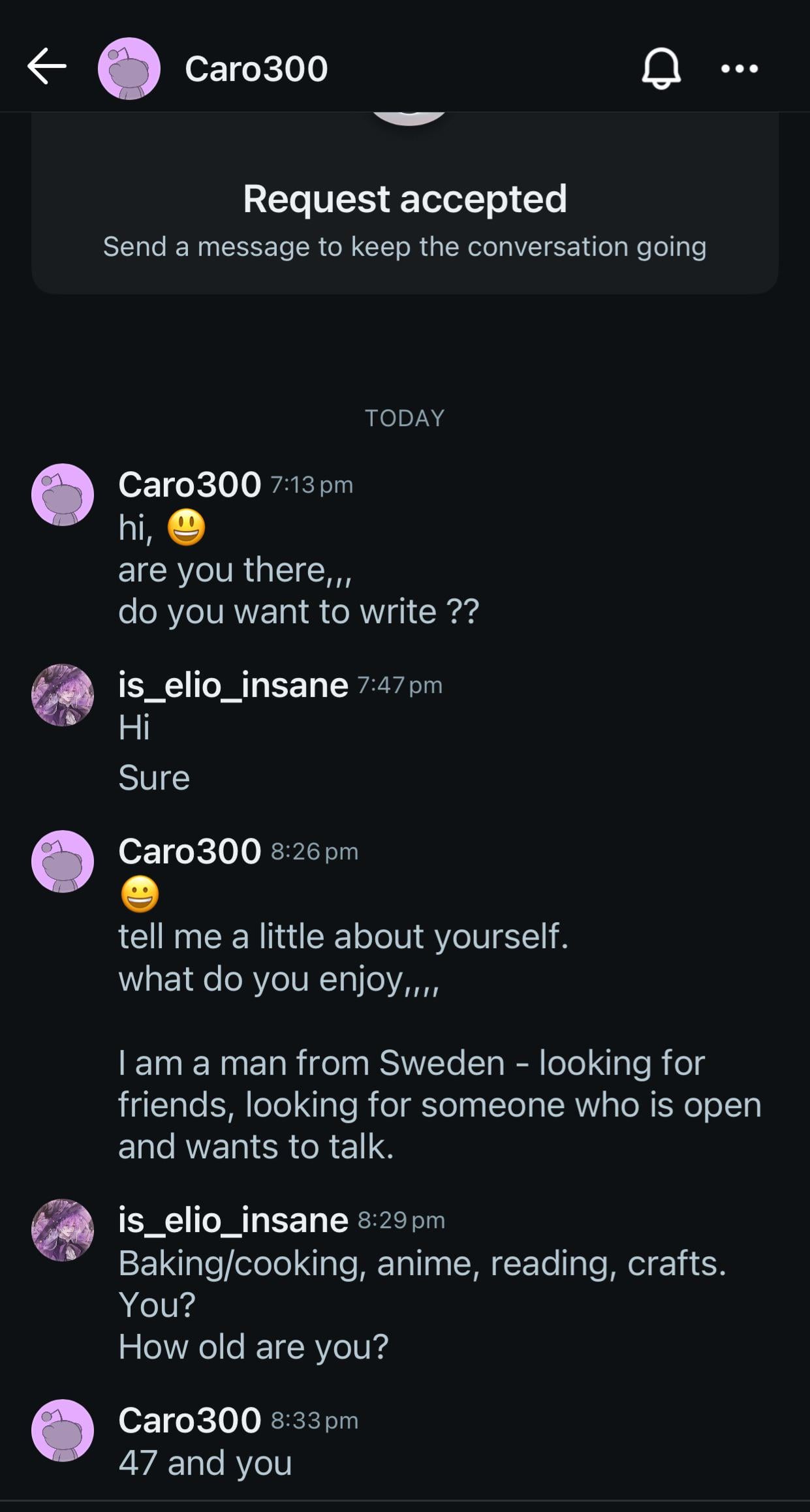The width and height of the screenshot is (810, 1512).
Task: Tap Caro300 username on 8:26 pm message
Action: (x=189, y=852)
